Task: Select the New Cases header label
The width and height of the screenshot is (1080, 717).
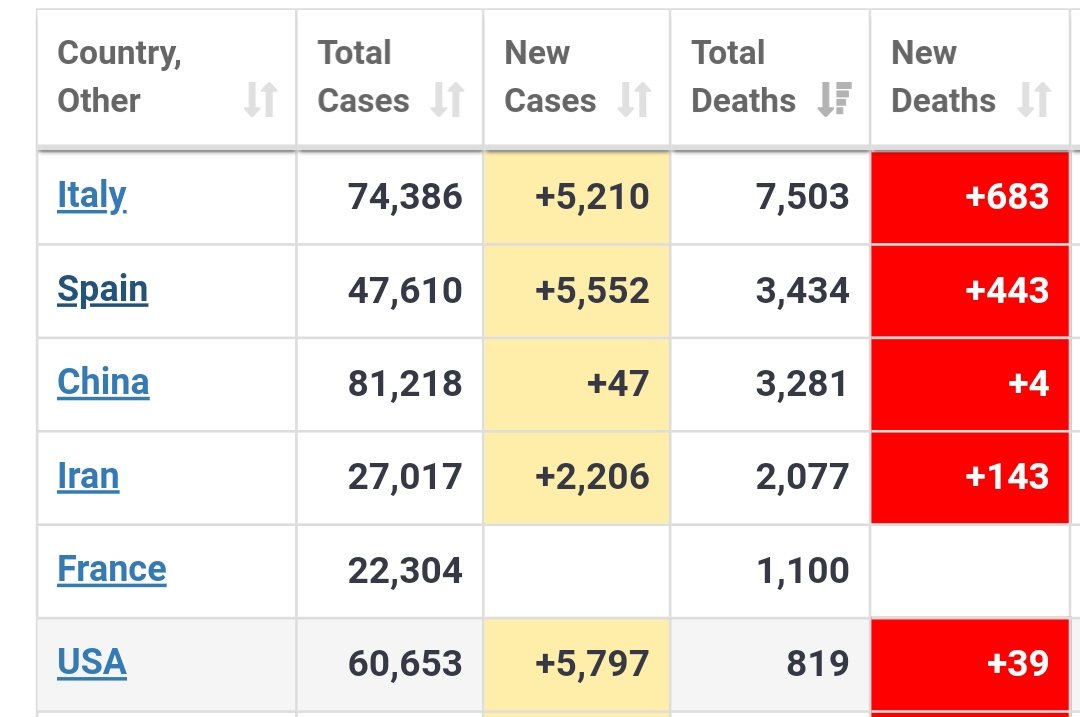Action: tap(550, 76)
